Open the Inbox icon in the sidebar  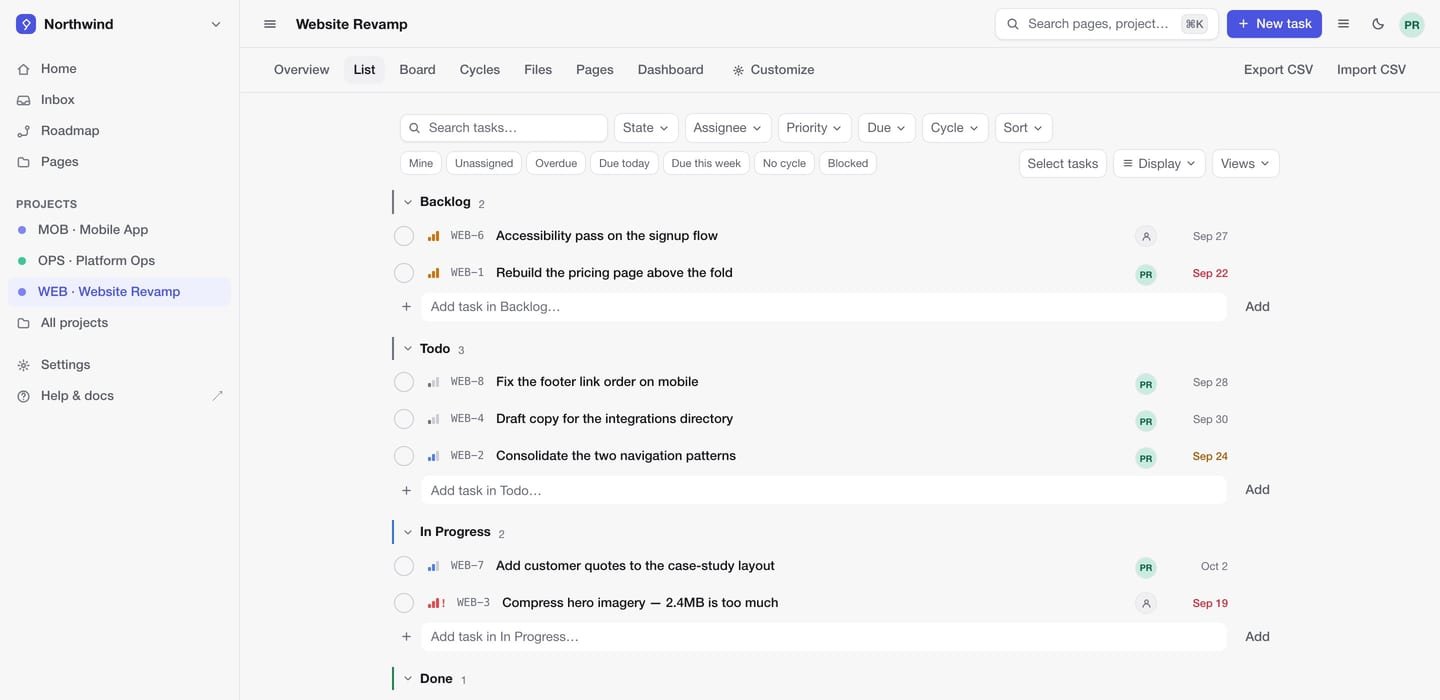coord(24,100)
